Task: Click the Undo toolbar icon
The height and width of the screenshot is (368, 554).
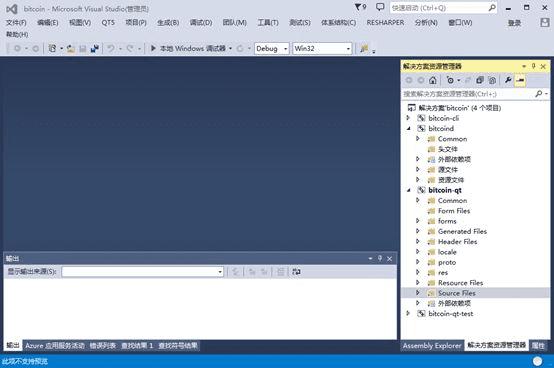Action: [111, 48]
